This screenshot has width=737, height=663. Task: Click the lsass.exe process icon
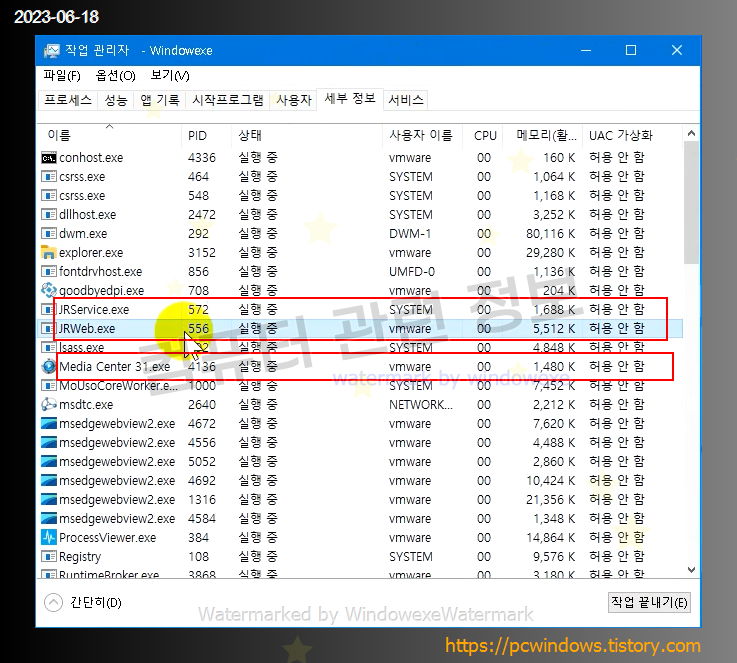(x=49, y=348)
